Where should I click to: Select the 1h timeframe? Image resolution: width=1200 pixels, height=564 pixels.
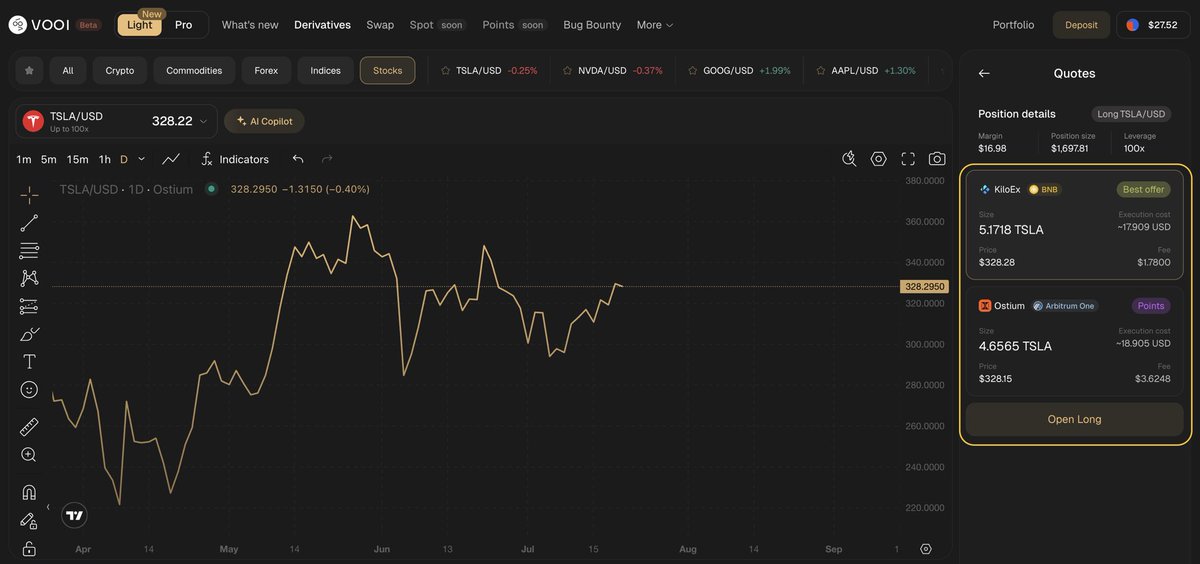pos(105,159)
